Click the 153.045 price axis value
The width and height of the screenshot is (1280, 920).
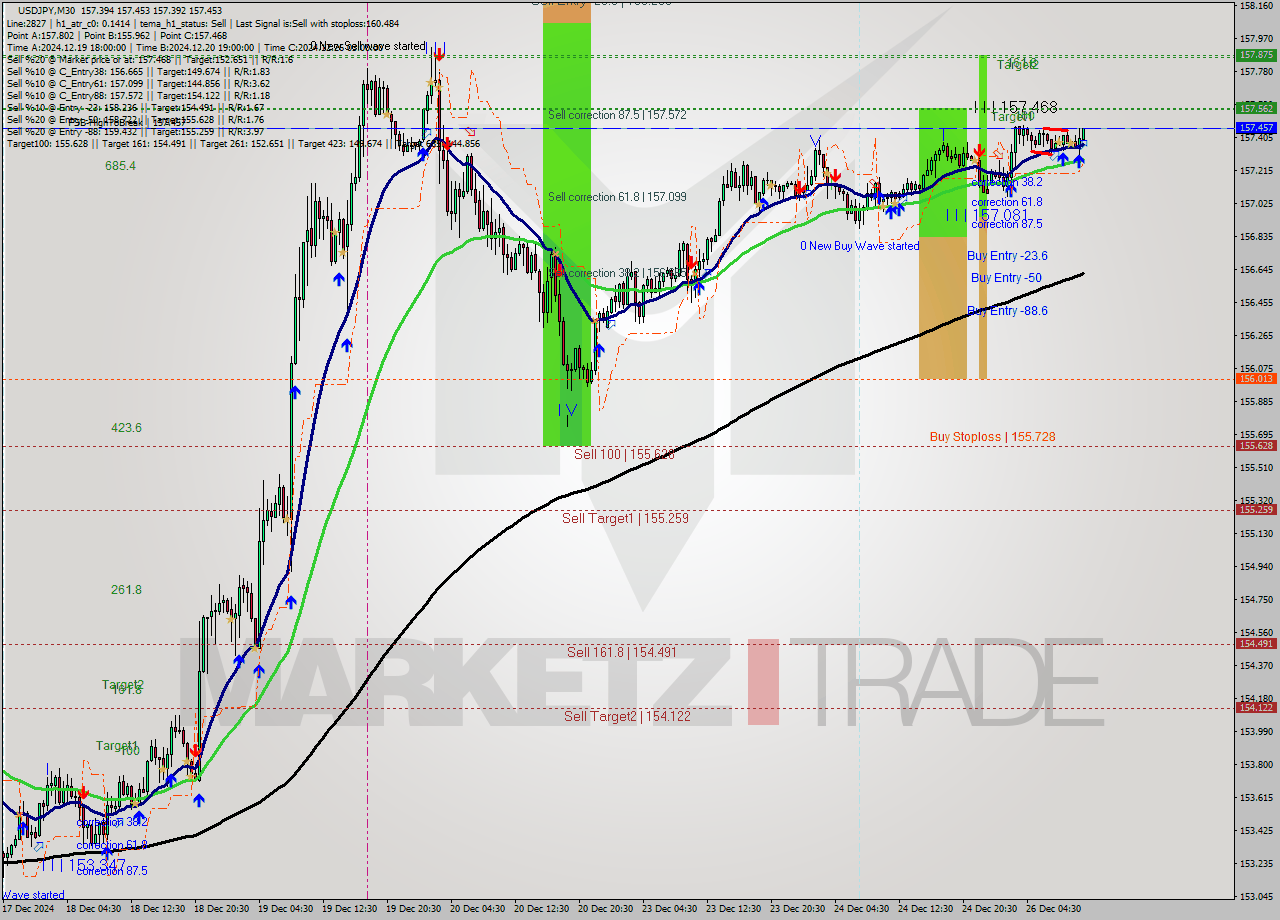pyautogui.click(x=1256, y=896)
